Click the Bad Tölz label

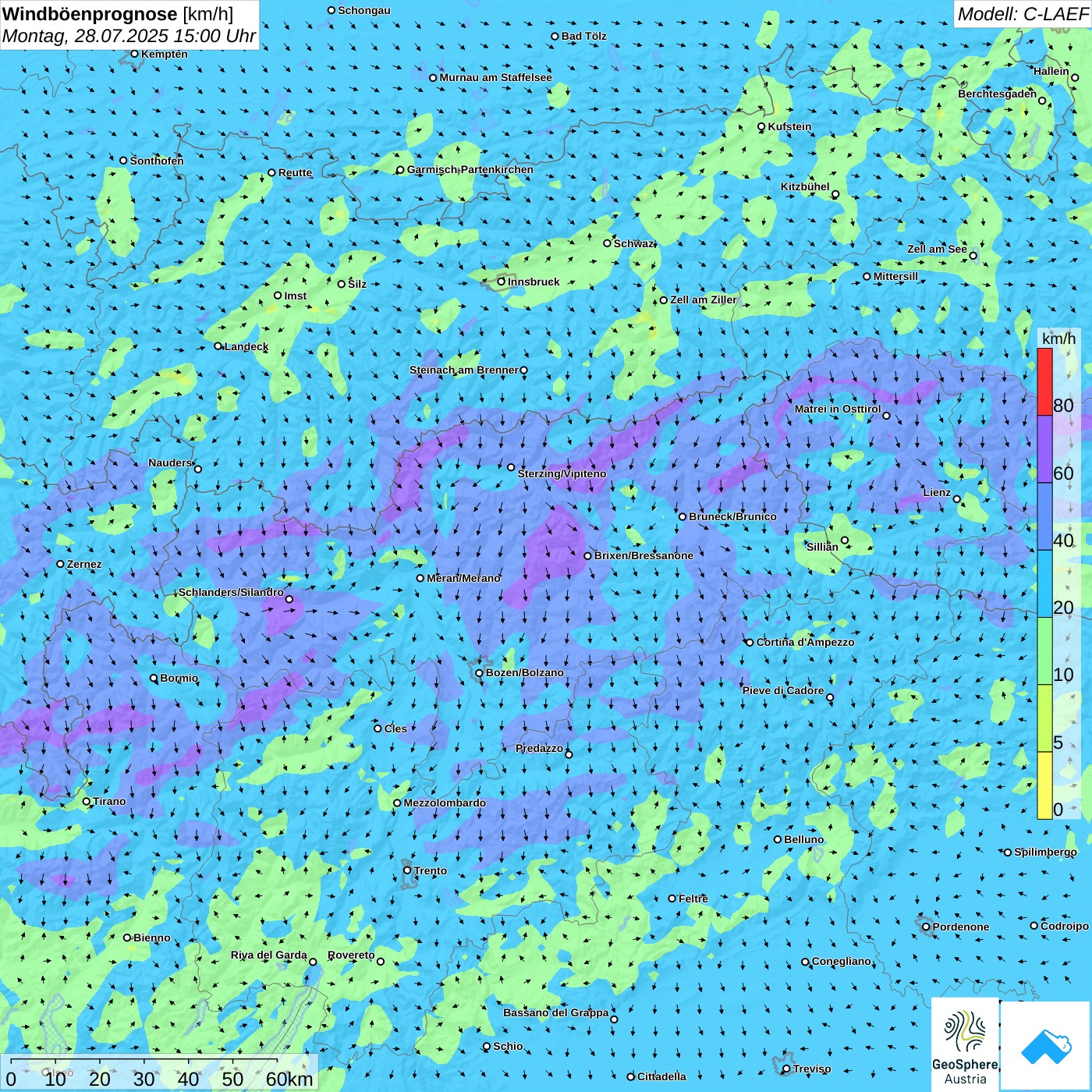click(584, 36)
